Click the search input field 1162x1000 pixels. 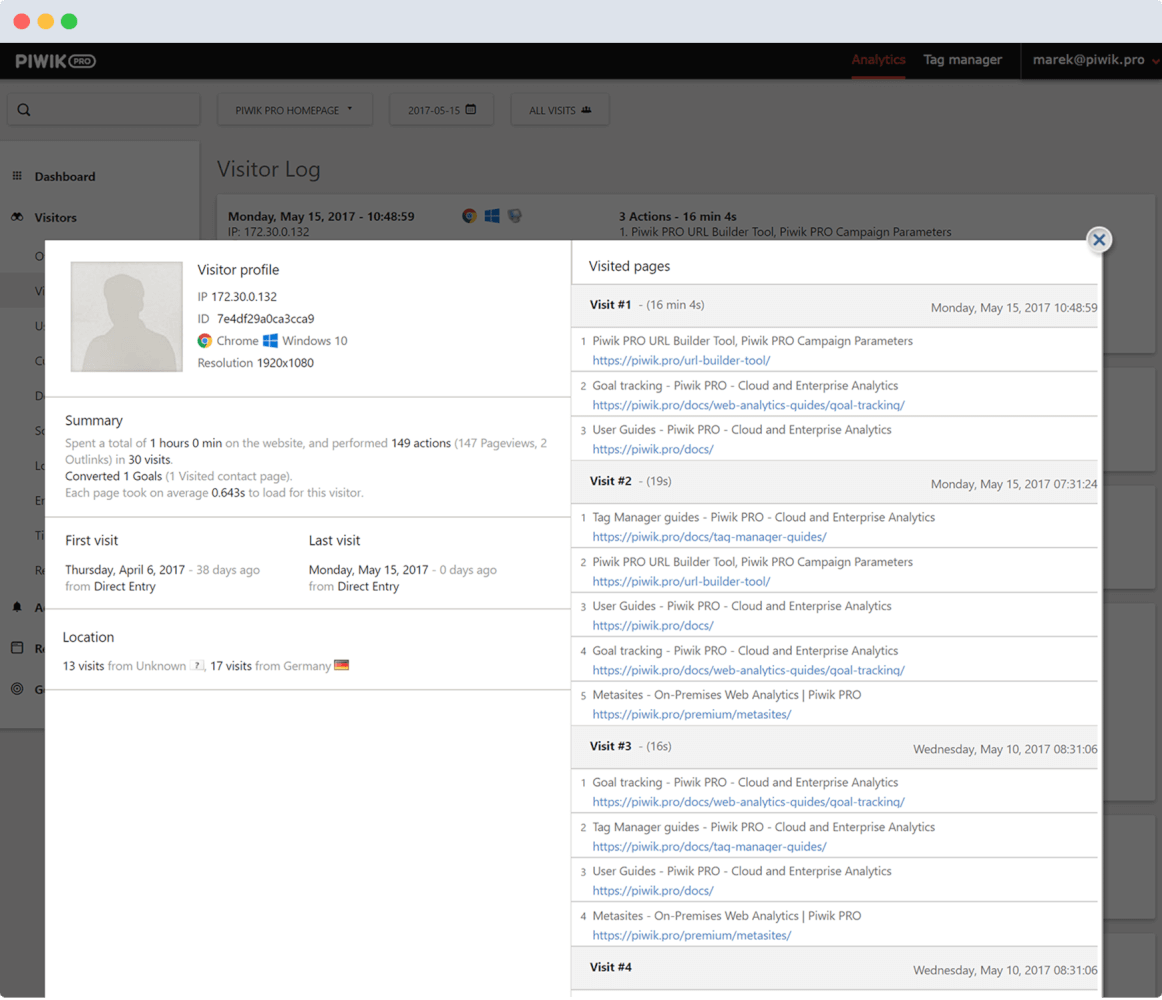103,110
